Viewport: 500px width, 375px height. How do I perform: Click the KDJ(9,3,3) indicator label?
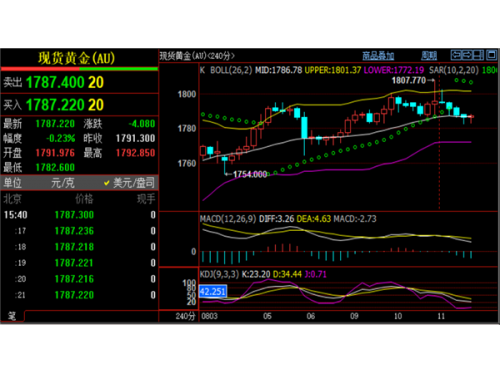point(219,274)
